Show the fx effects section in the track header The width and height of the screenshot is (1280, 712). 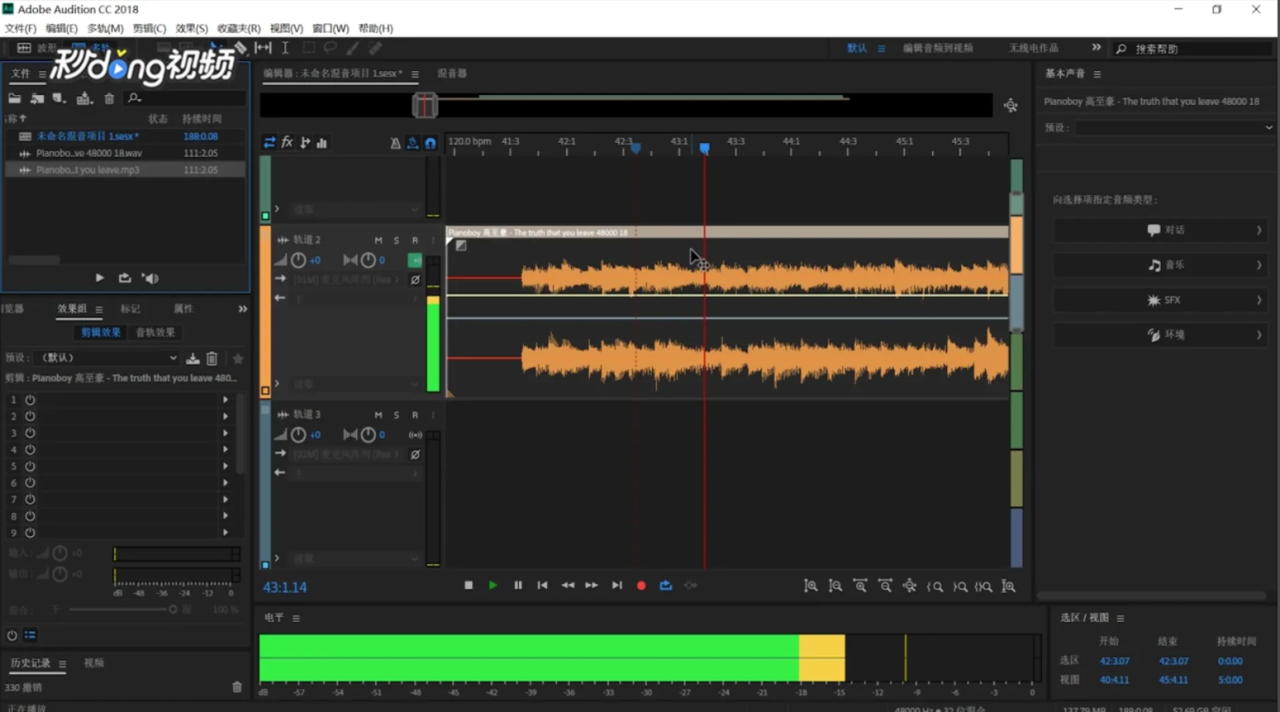click(x=287, y=143)
